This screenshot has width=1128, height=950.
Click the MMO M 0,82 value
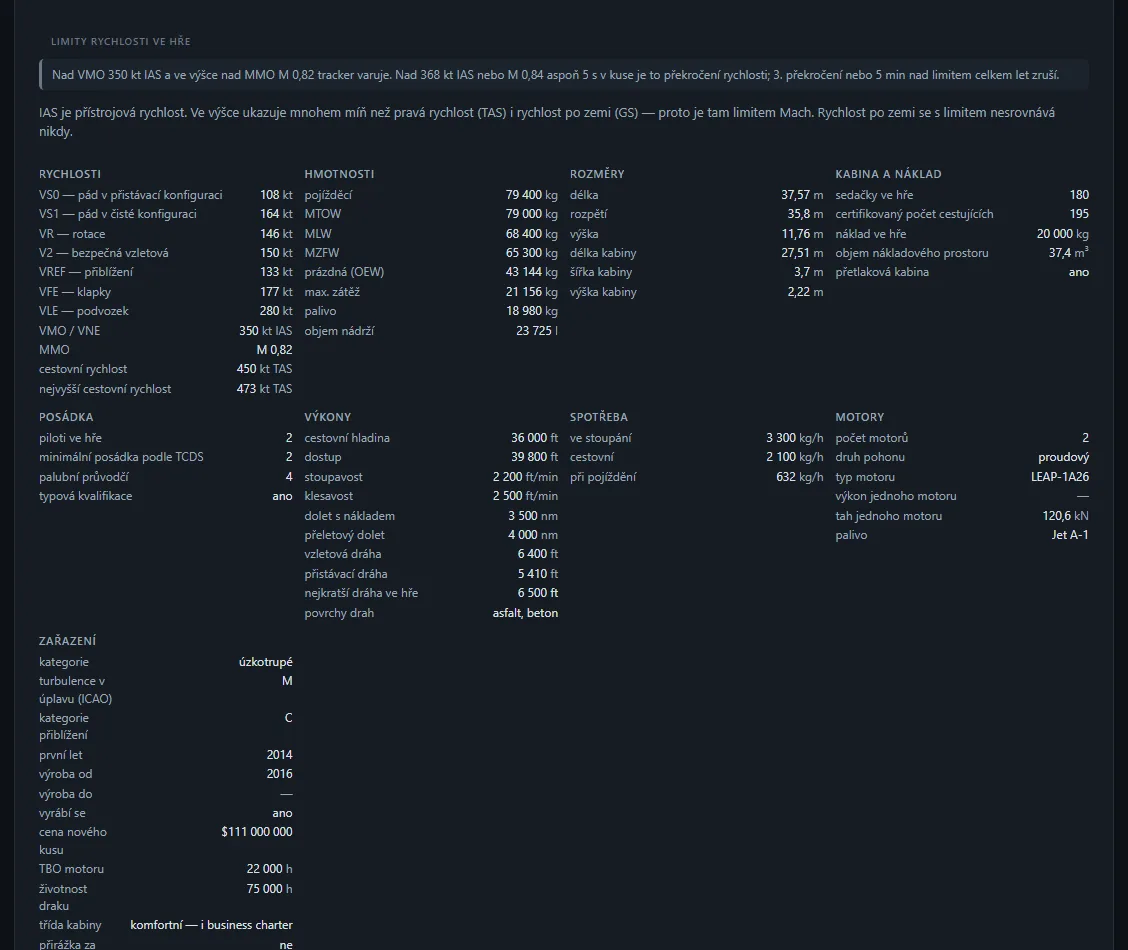[274, 350]
